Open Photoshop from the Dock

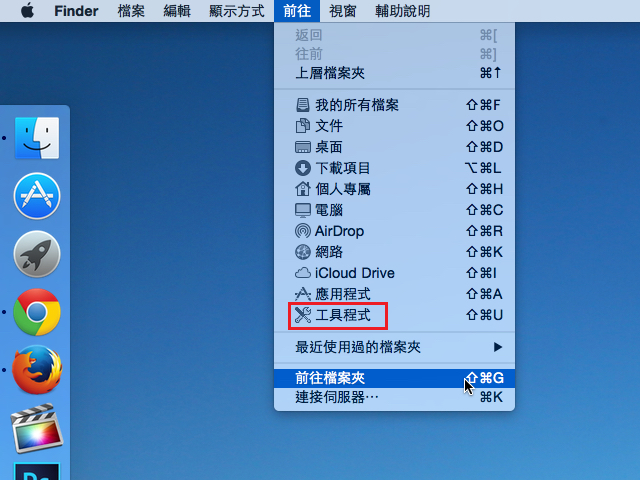(x=37, y=471)
